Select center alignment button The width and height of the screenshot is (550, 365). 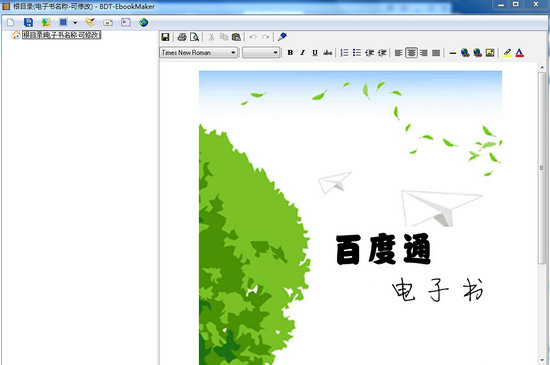(411, 53)
